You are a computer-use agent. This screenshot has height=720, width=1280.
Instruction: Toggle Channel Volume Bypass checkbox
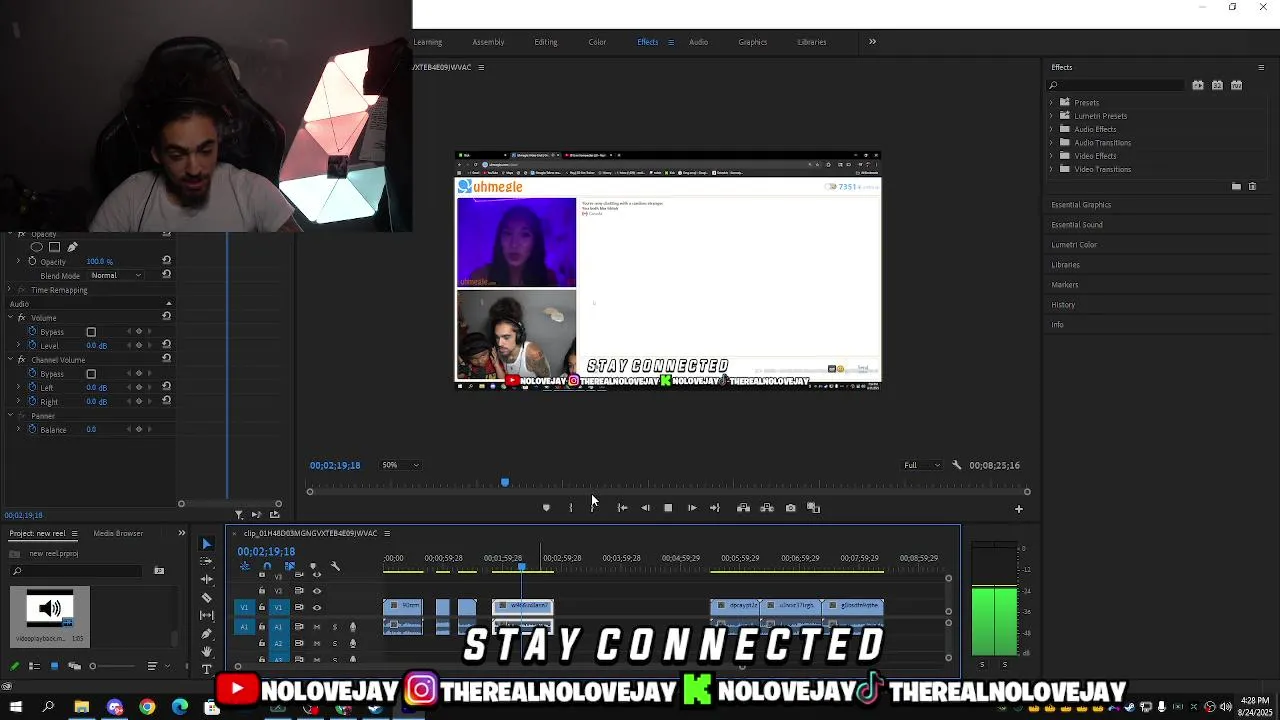click(91, 374)
